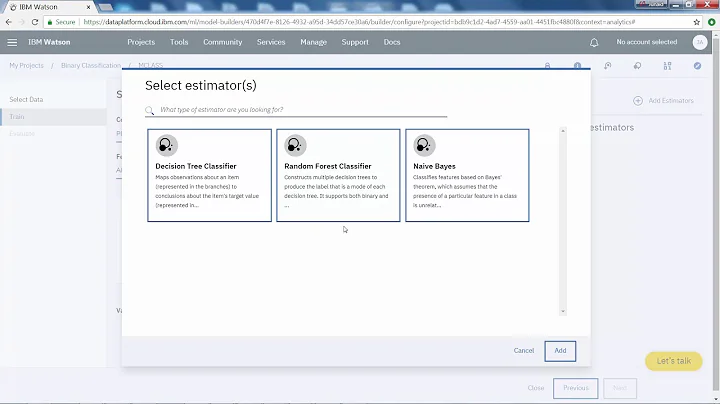The image size is (720, 404).
Task: Click scroll up arrow in estimator list
Action: point(562,131)
